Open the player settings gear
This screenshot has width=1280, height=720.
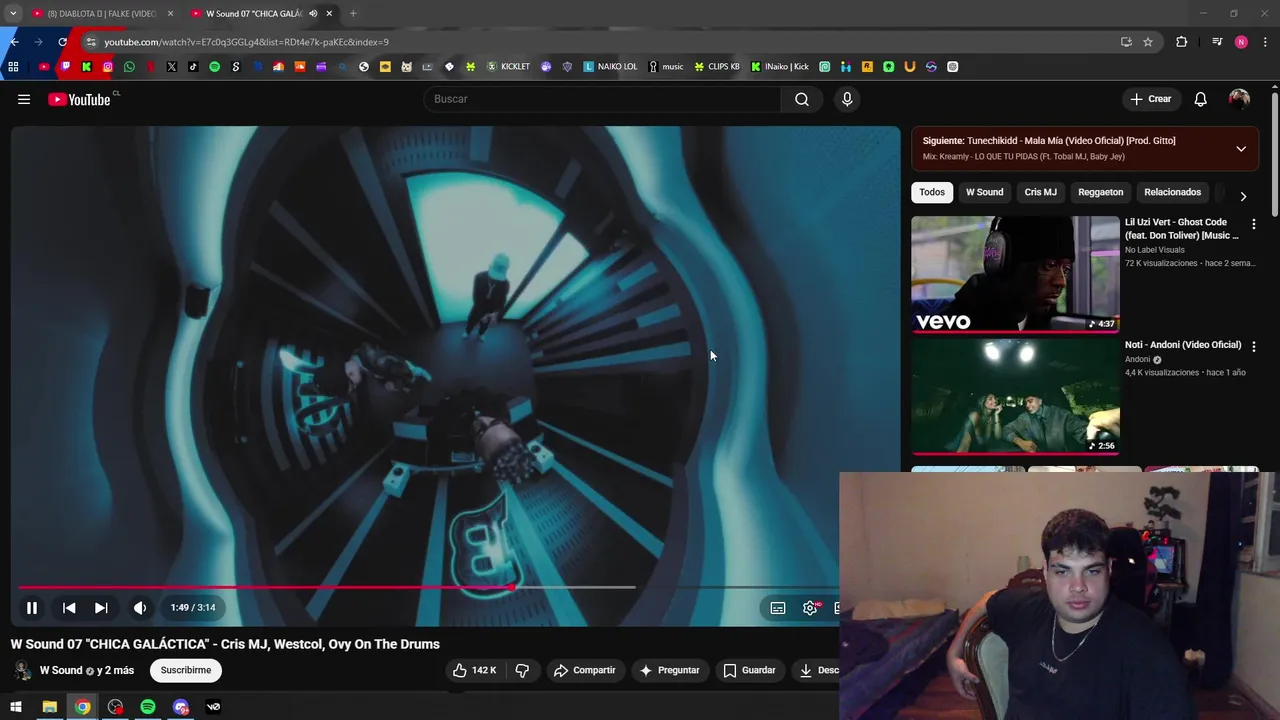point(810,608)
